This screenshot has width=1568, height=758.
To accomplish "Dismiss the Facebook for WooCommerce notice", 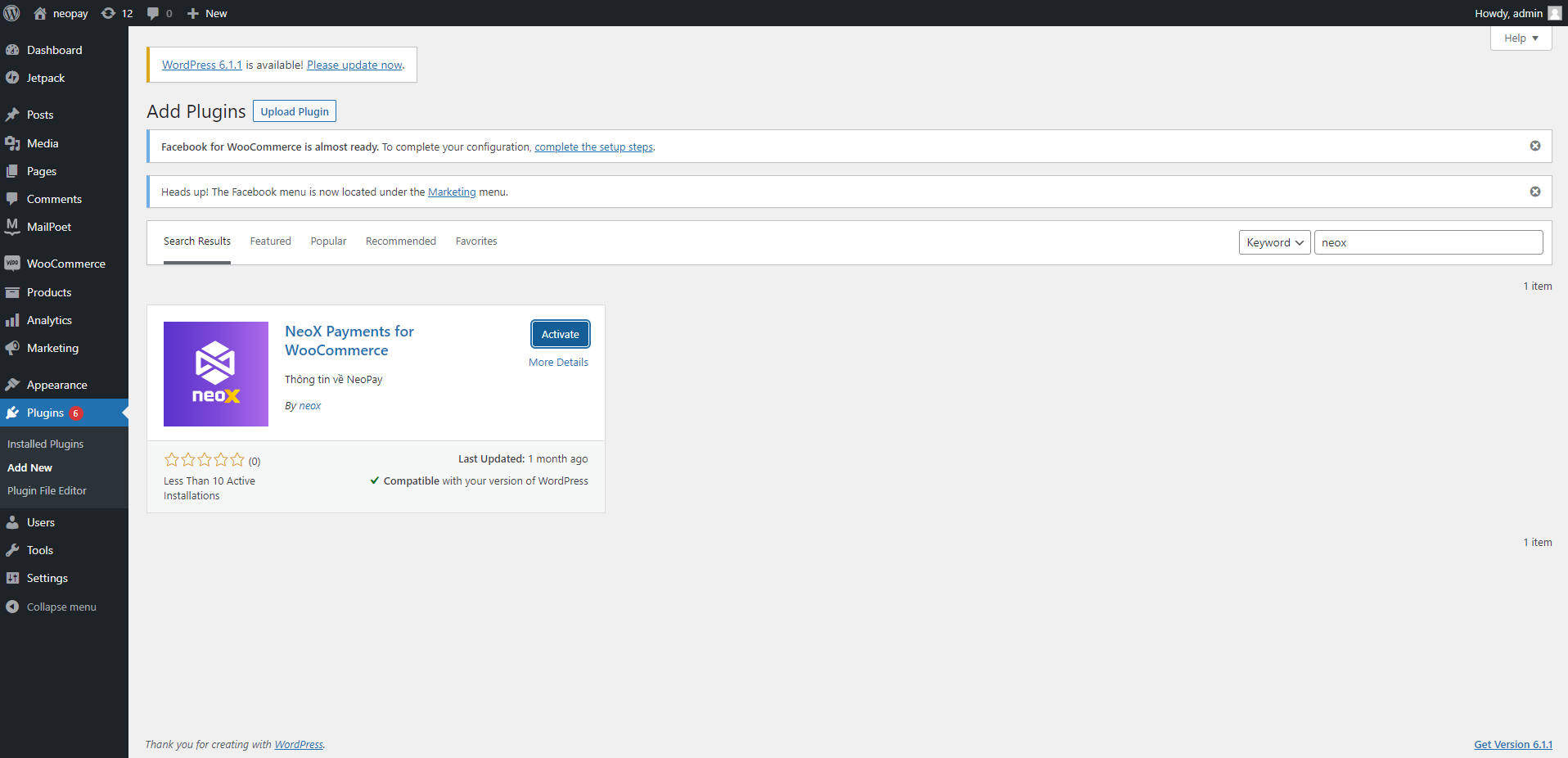I will pyautogui.click(x=1535, y=146).
